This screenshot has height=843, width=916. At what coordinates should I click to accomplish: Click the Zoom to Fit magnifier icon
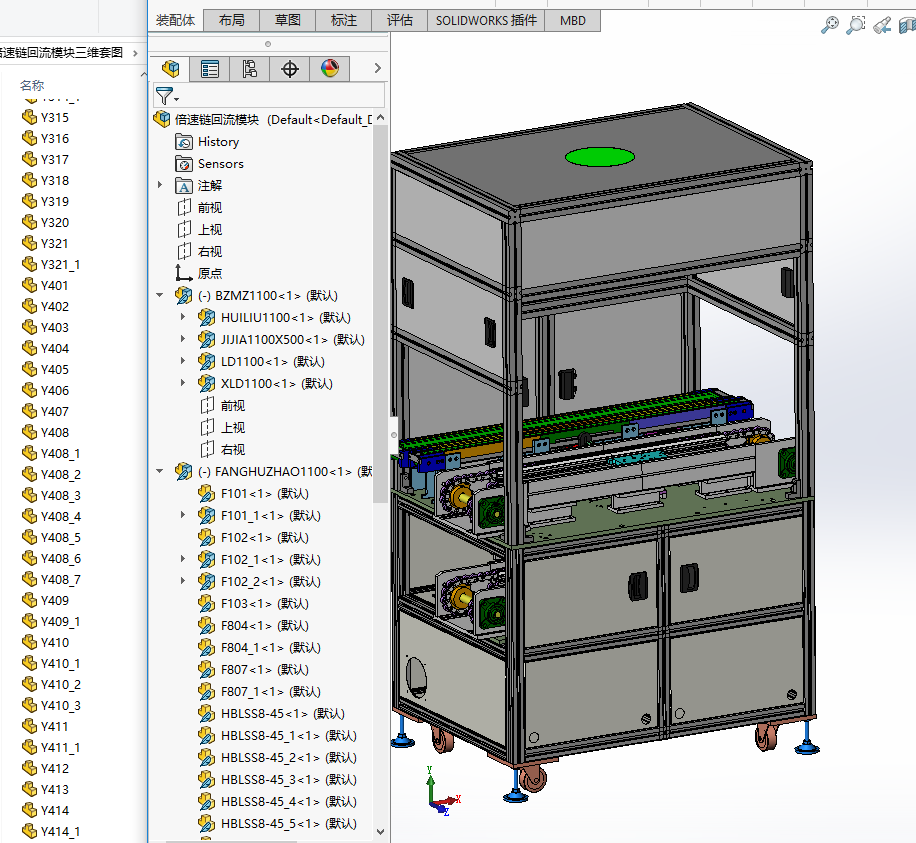coord(830,25)
